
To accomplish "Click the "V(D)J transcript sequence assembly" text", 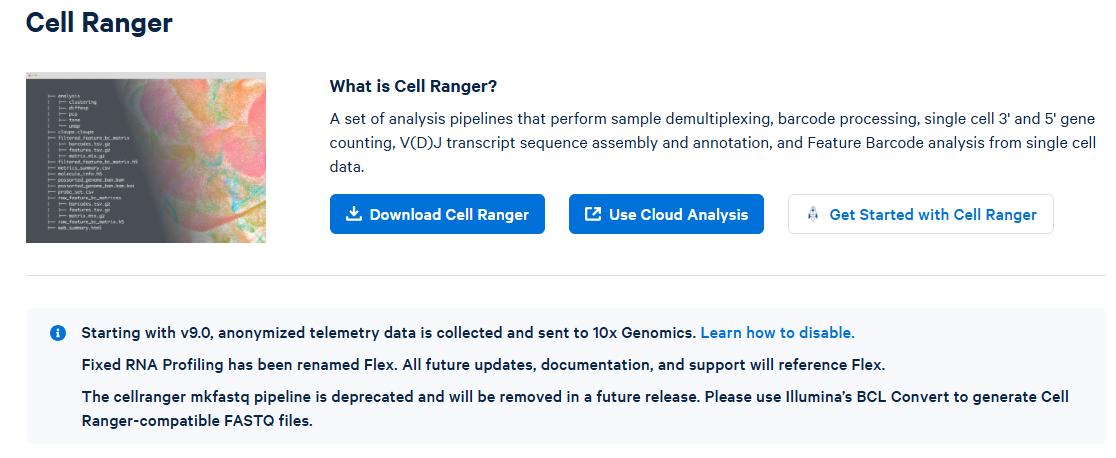I will (530, 142).
